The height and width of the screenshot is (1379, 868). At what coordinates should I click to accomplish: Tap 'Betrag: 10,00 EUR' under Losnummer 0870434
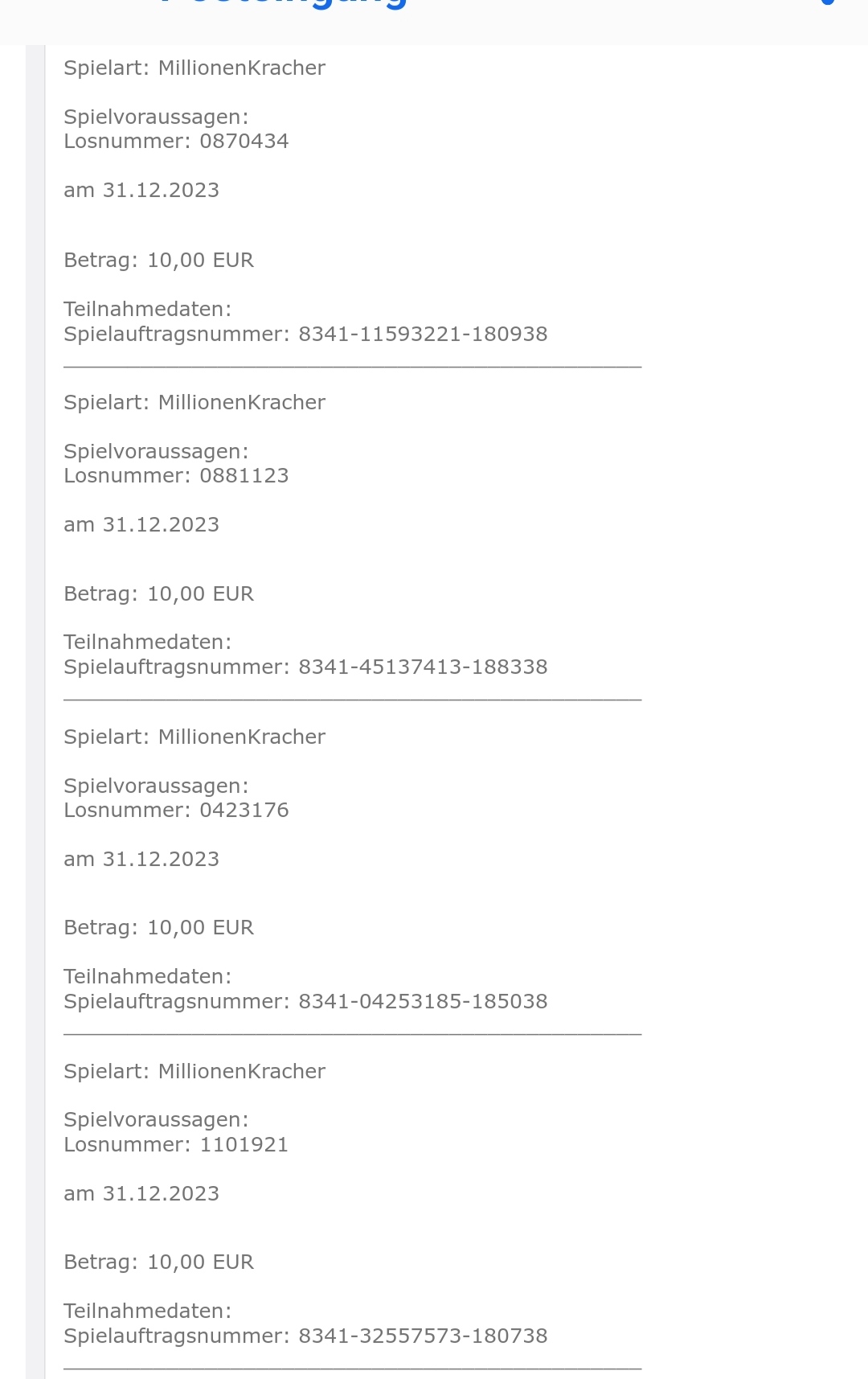click(x=158, y=261)
